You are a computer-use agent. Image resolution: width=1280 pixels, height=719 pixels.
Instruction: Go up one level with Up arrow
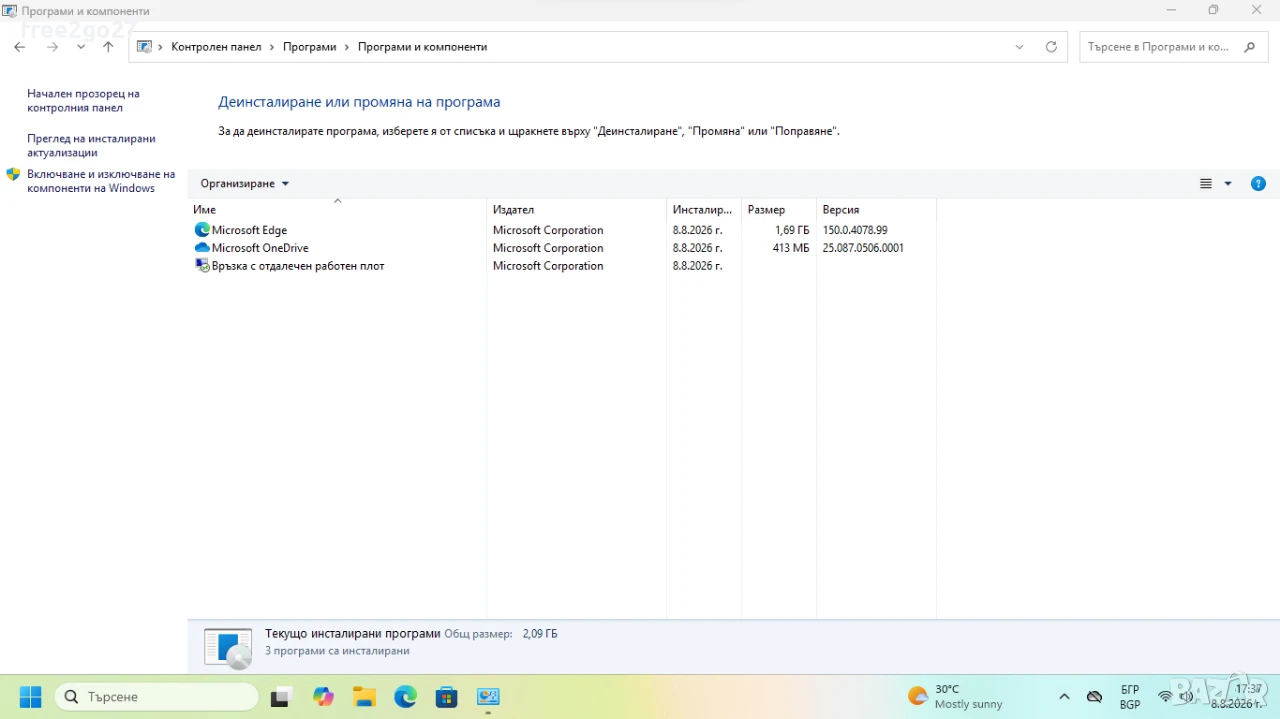click(x=108, y=47)
